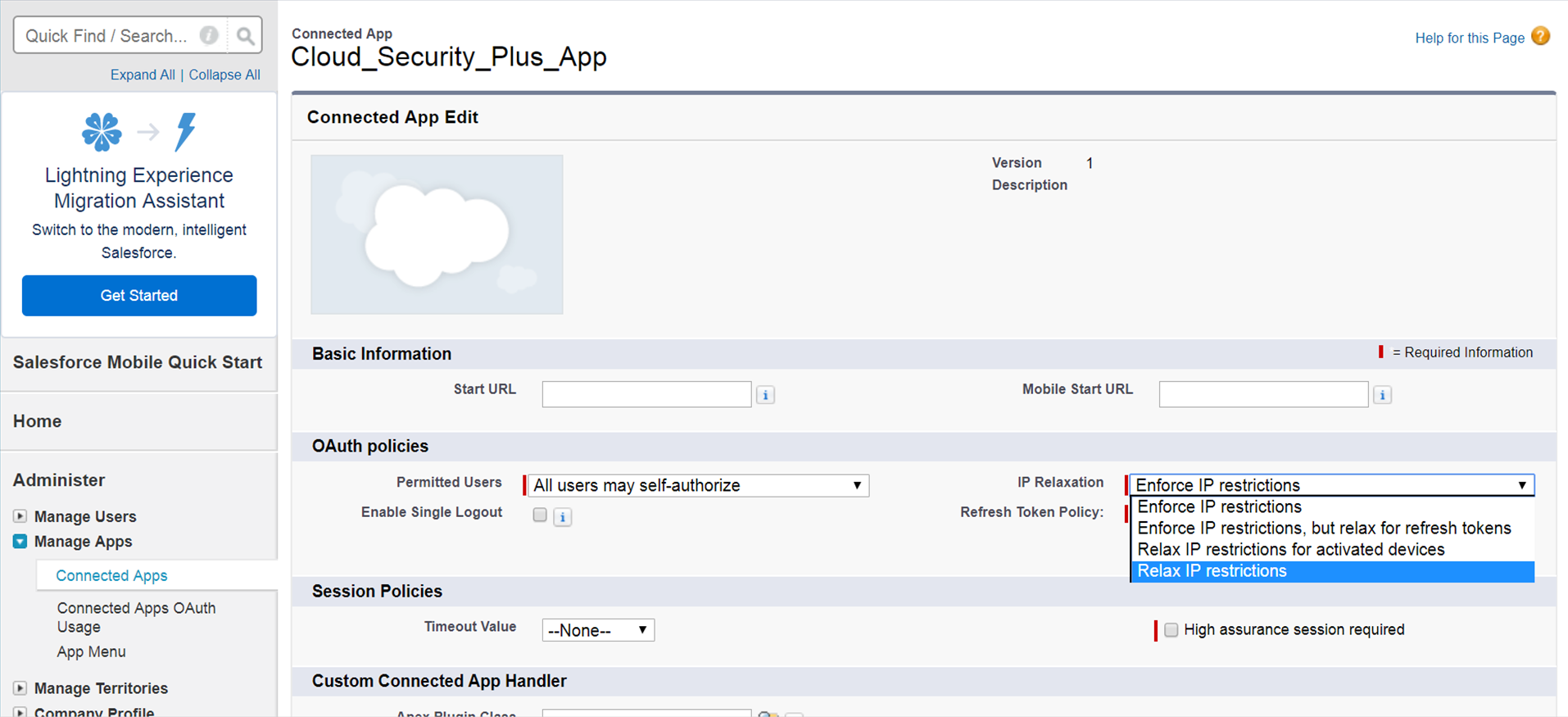Image resolution: width=1568 pixels, height=717 pixels.
Task: Open the Permitted Users dropdown
Action: click(x=698, y=485)
